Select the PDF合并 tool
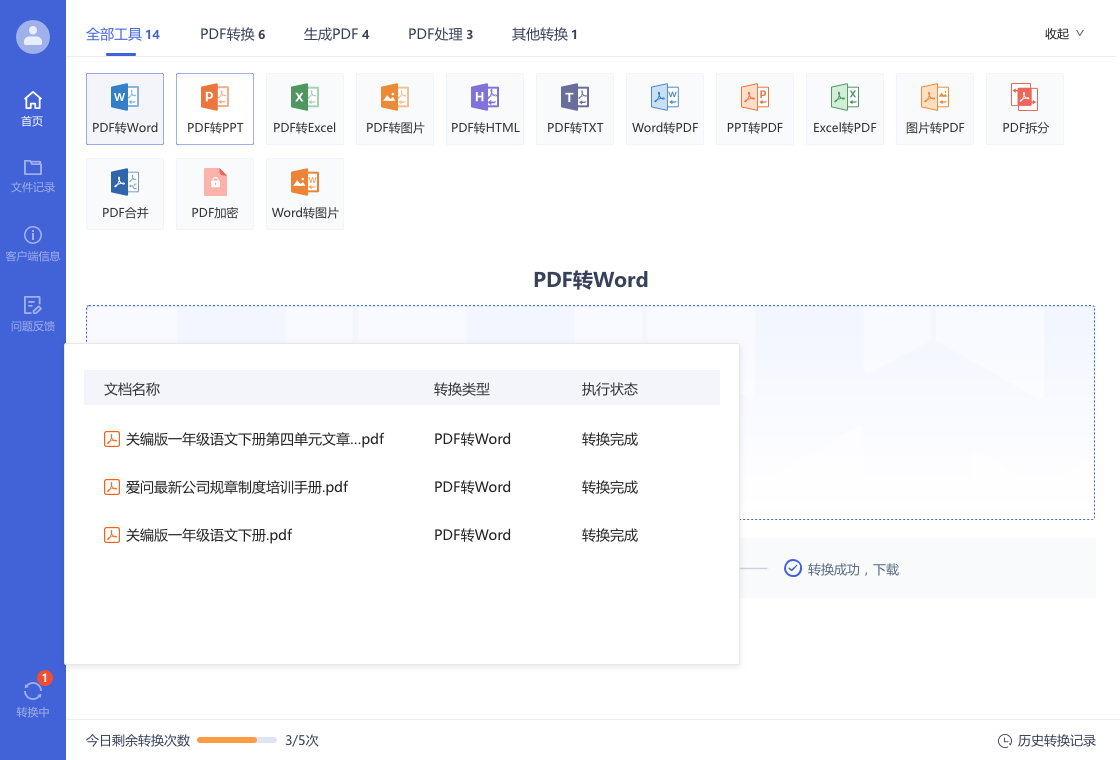The height and width of the screenshot is (760, 1120). tap(124, 193)
